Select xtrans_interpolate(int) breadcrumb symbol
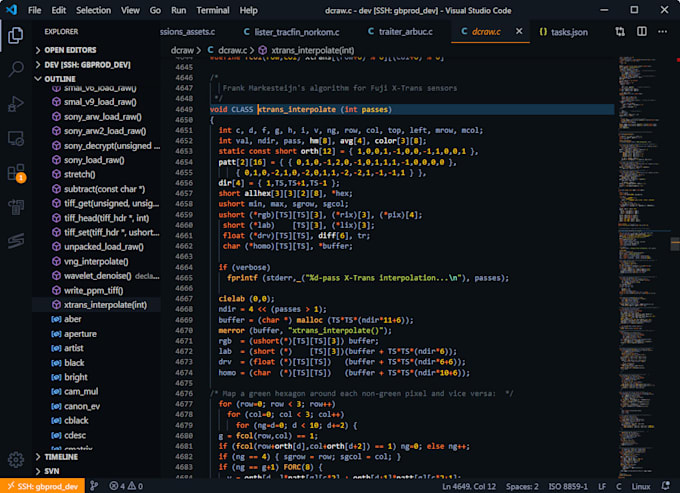 [307, 50]
